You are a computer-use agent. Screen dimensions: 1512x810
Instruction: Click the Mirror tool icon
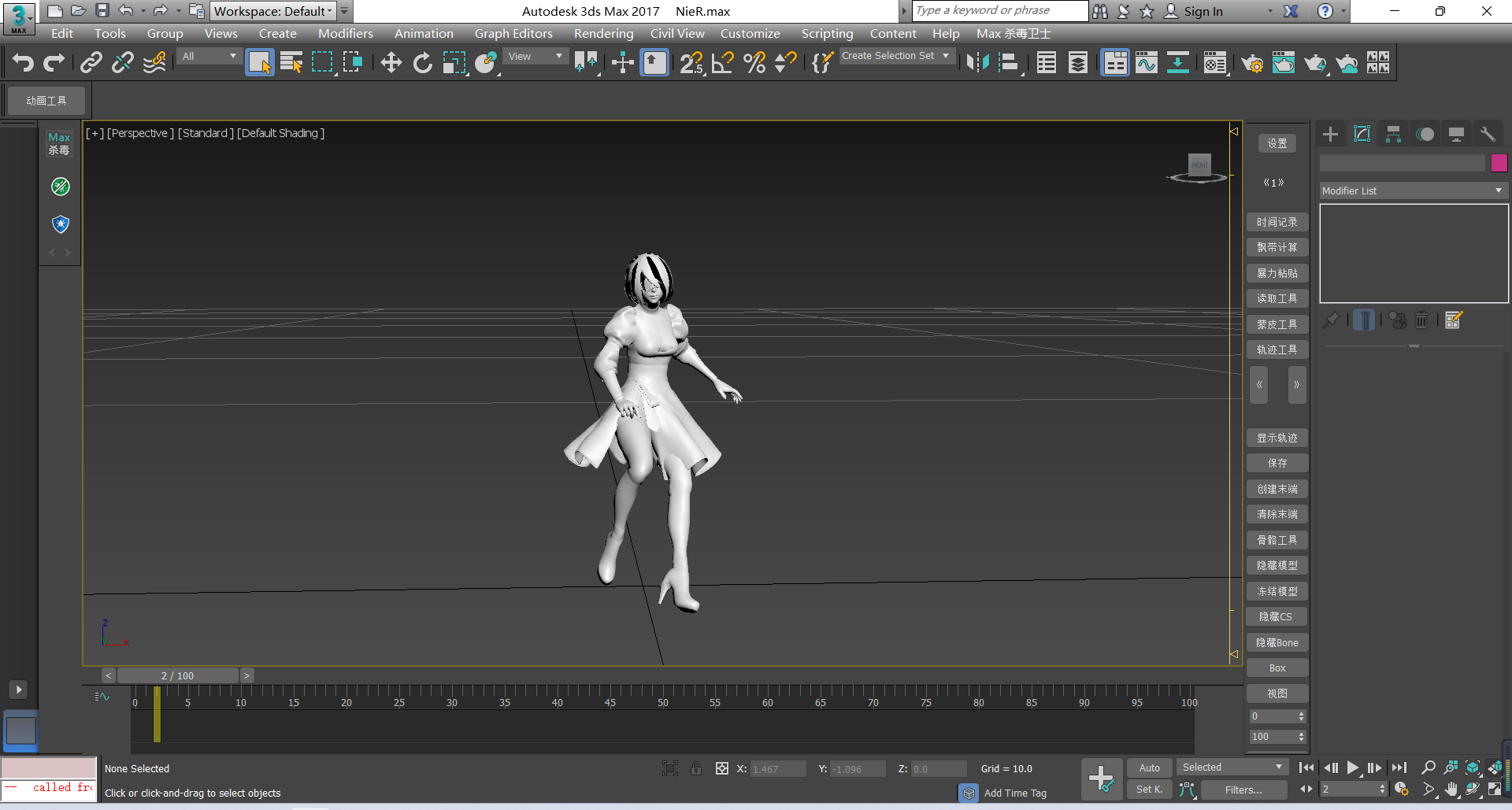point(977,62)
